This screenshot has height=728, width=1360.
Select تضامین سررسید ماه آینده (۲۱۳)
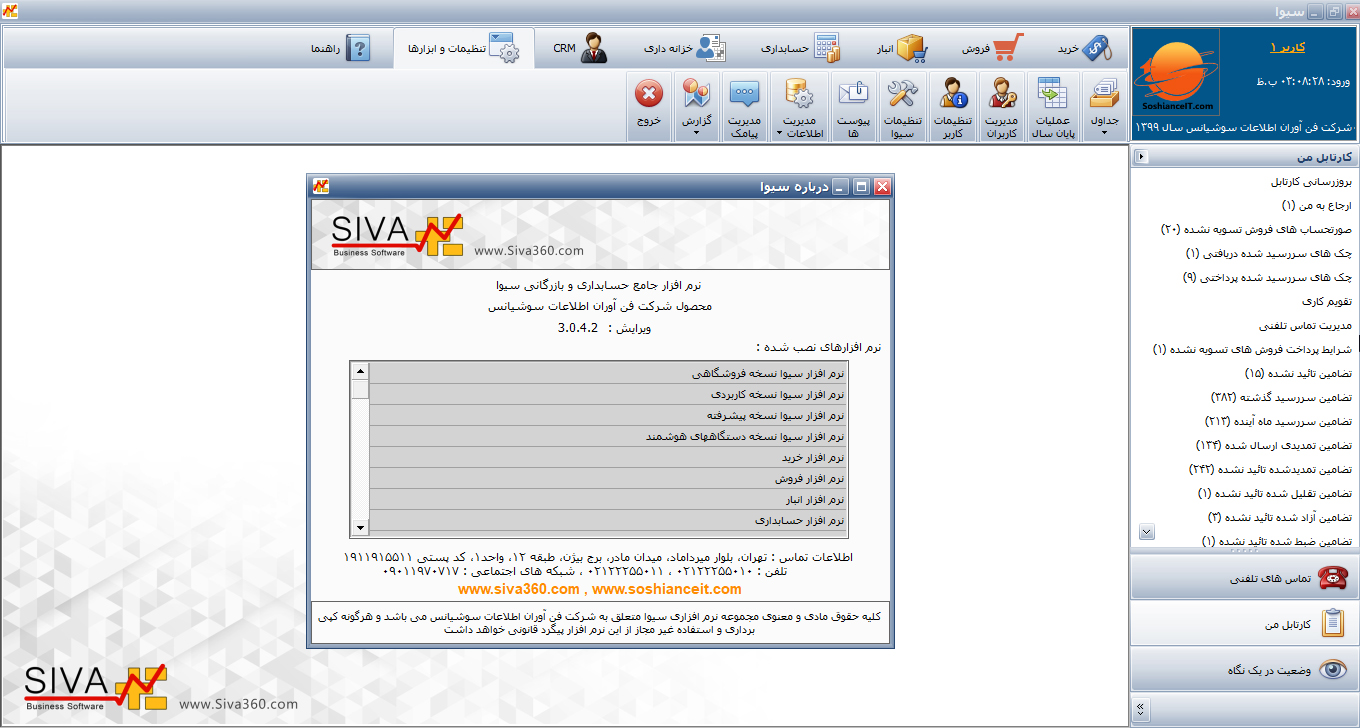pyautogui.click(x=1278, y=422)
